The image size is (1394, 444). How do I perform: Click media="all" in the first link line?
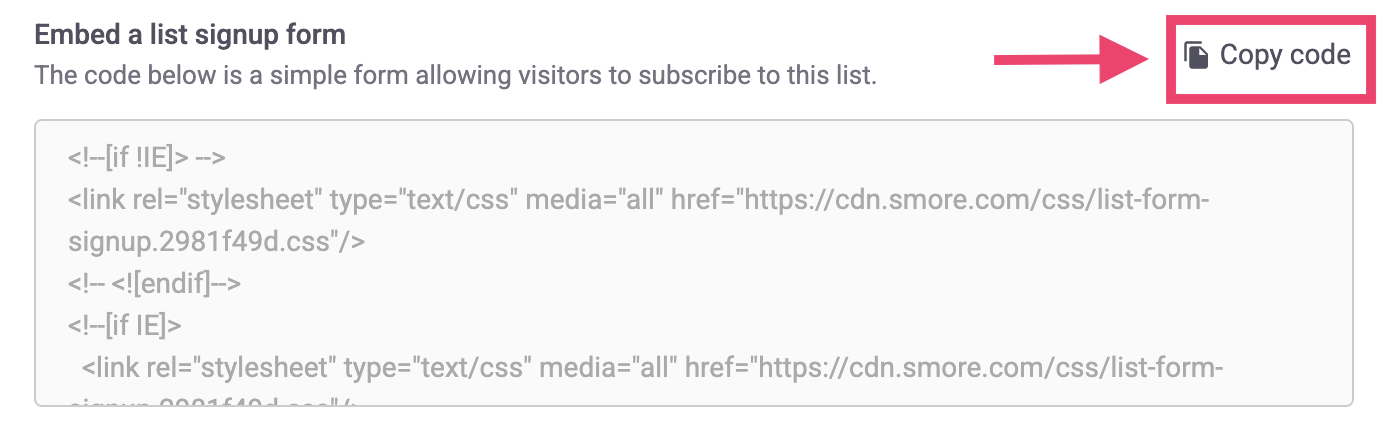(x=590, y=200)
